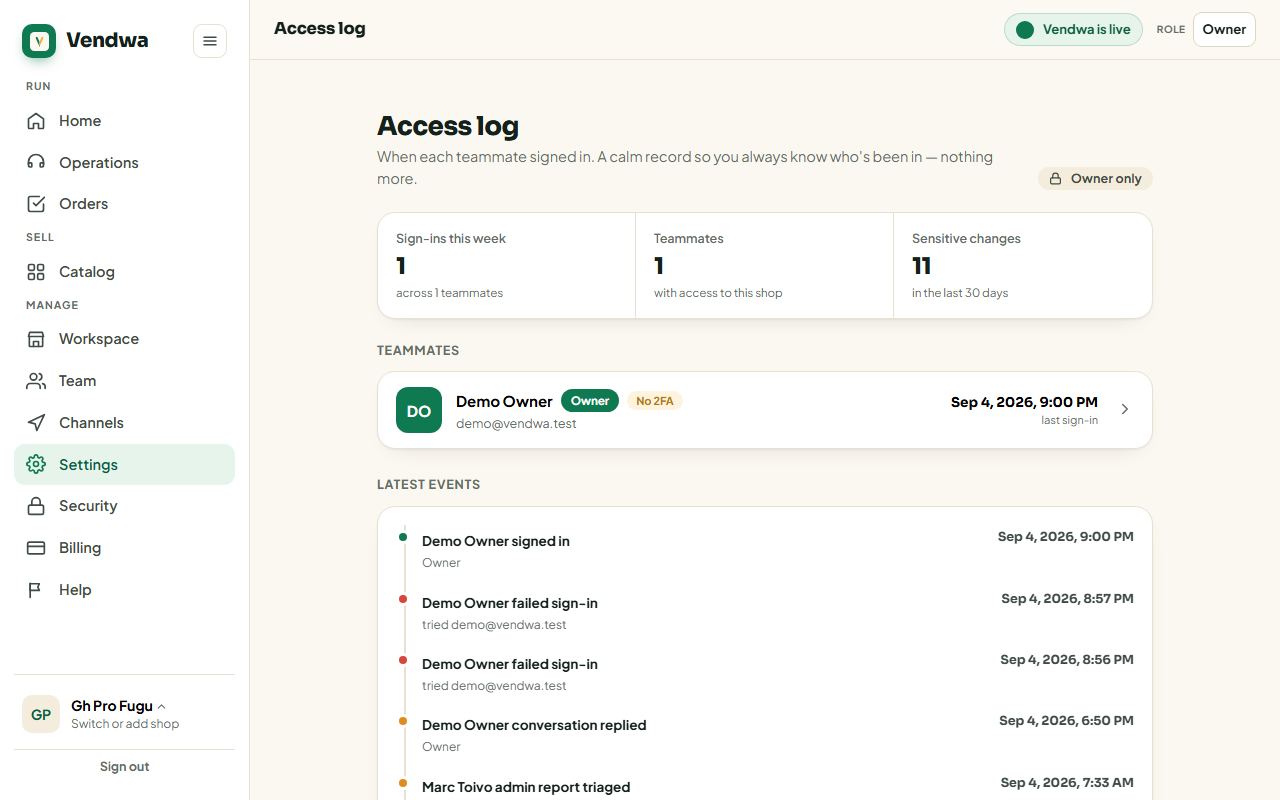
Task: Click the GP shop avatar
Action: 41,714
